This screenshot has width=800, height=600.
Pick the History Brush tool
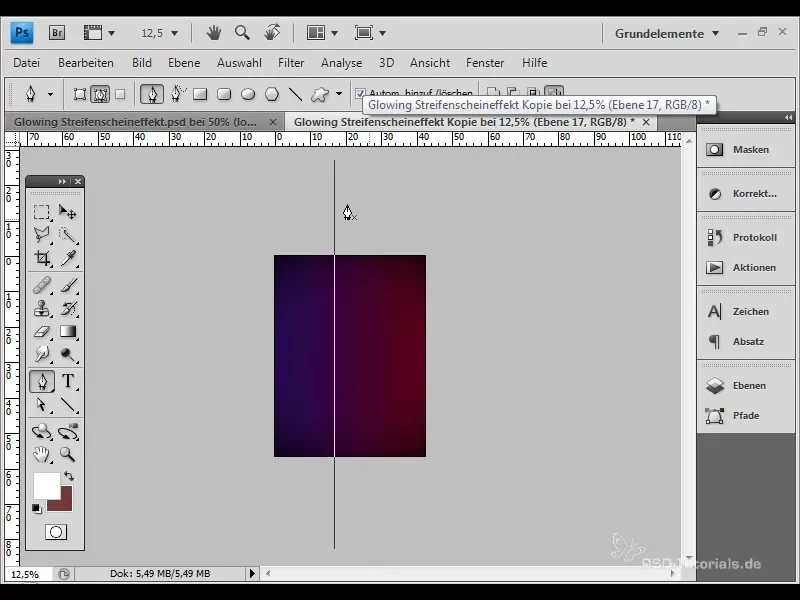(68, 309)
